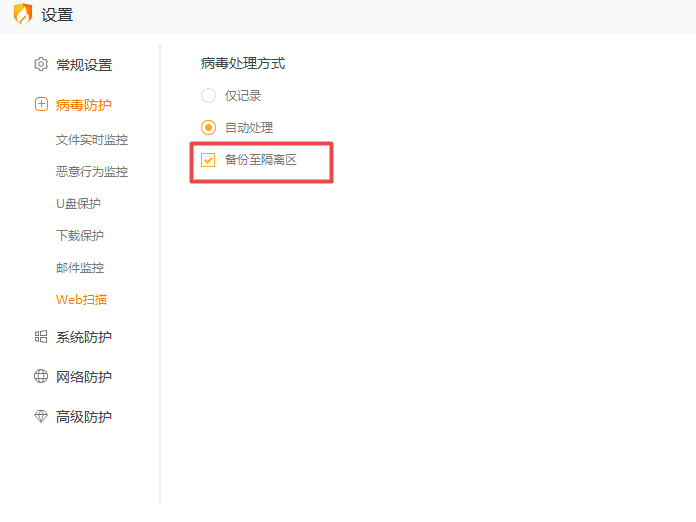Expand the 网络防护 category
The image size is (696, 522).
83,377
